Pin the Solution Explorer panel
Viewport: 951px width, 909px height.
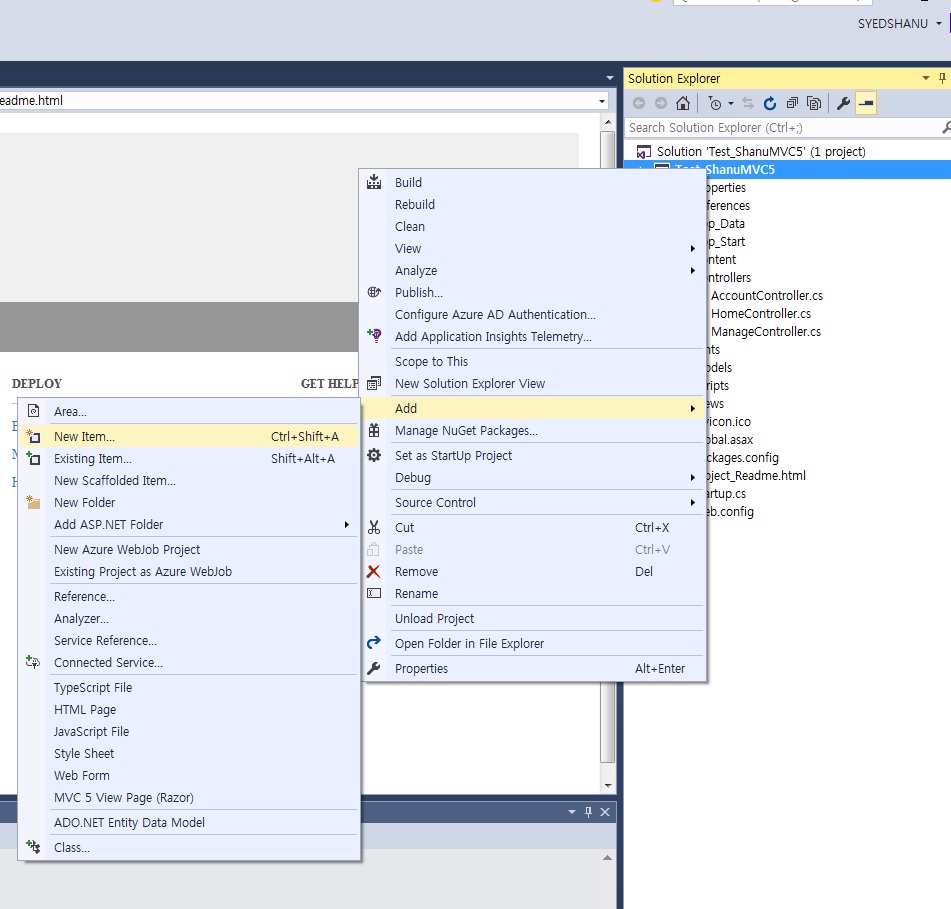coord(942,78)
